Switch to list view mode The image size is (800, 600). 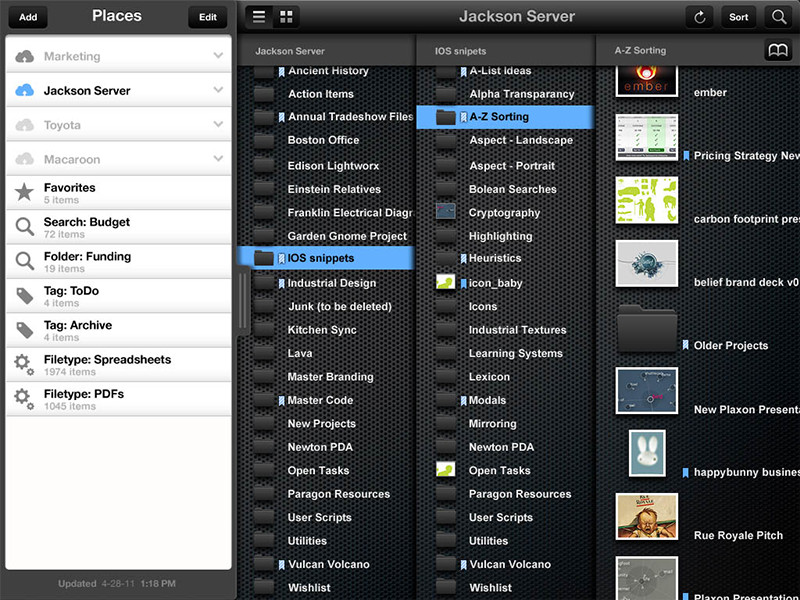(x=259, y=17)
